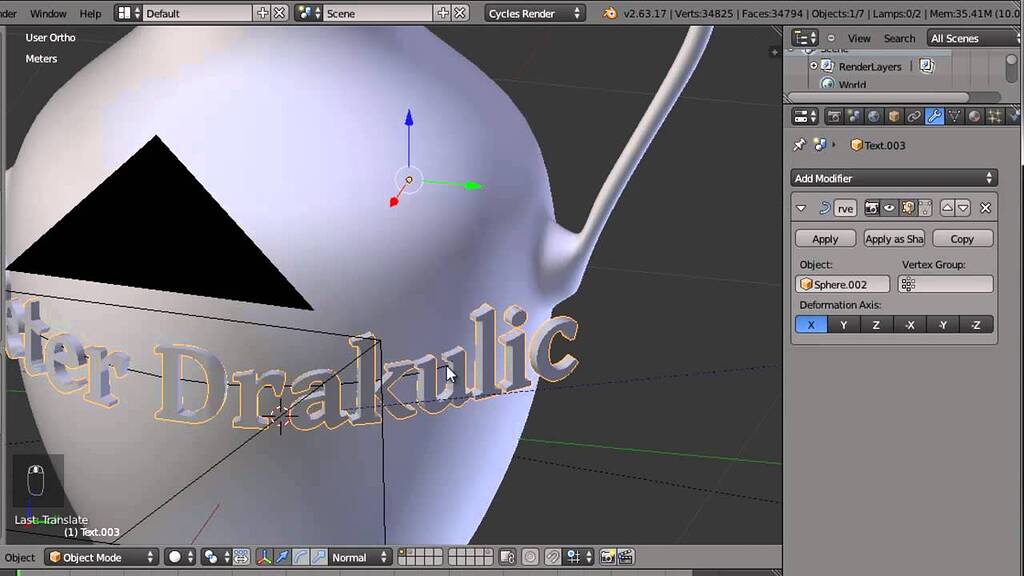The width and height of the screenshot is (1024, 576).
Task: Click the Window menu
Action: [47, 13]
